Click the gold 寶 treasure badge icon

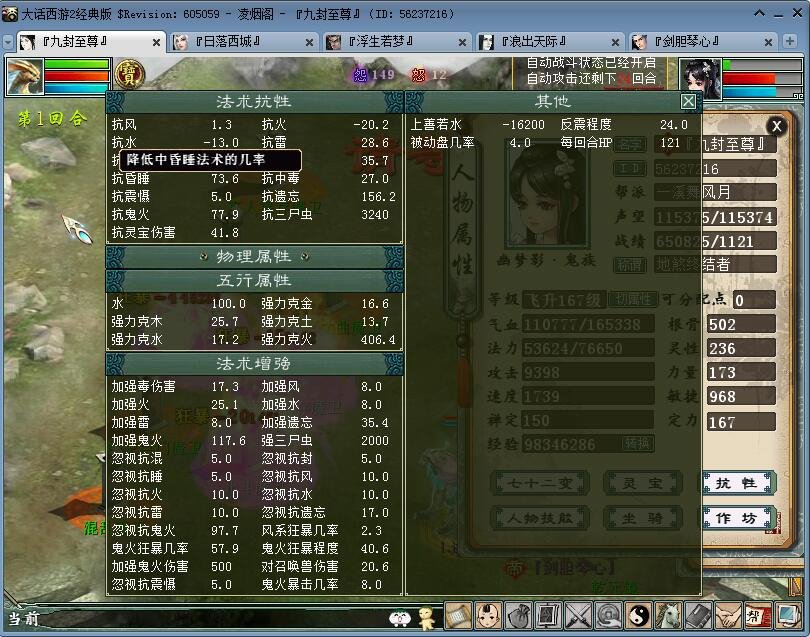tap(129, 74)
